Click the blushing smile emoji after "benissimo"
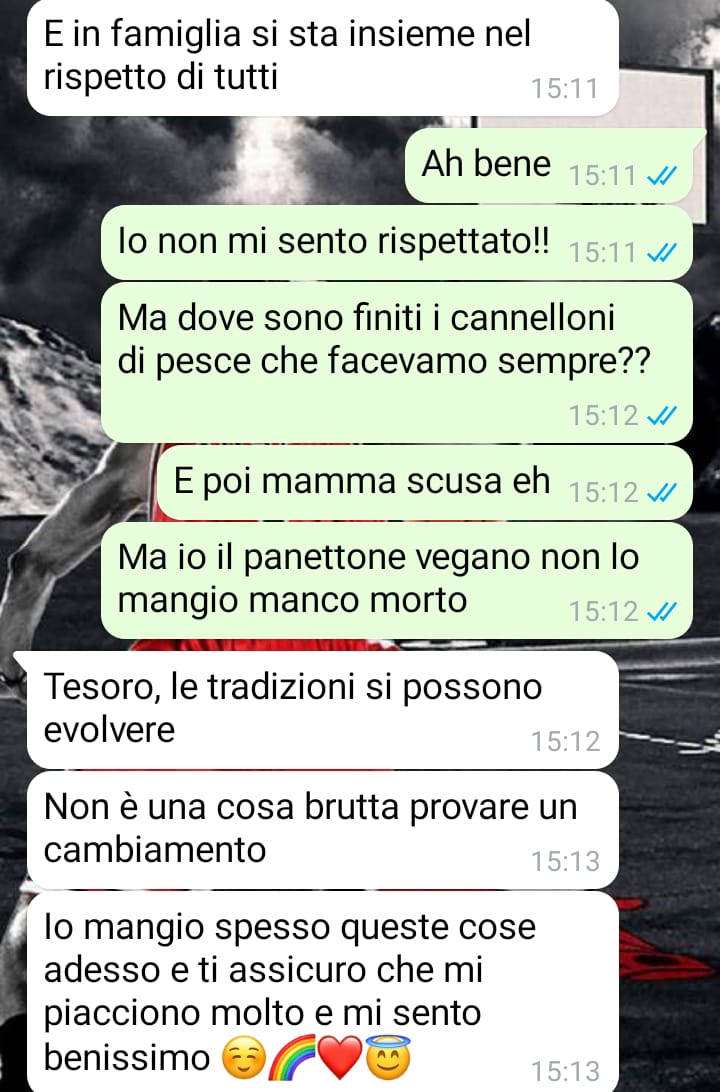The height and width of the screenshot is (1092, 720). [244, 1059]
